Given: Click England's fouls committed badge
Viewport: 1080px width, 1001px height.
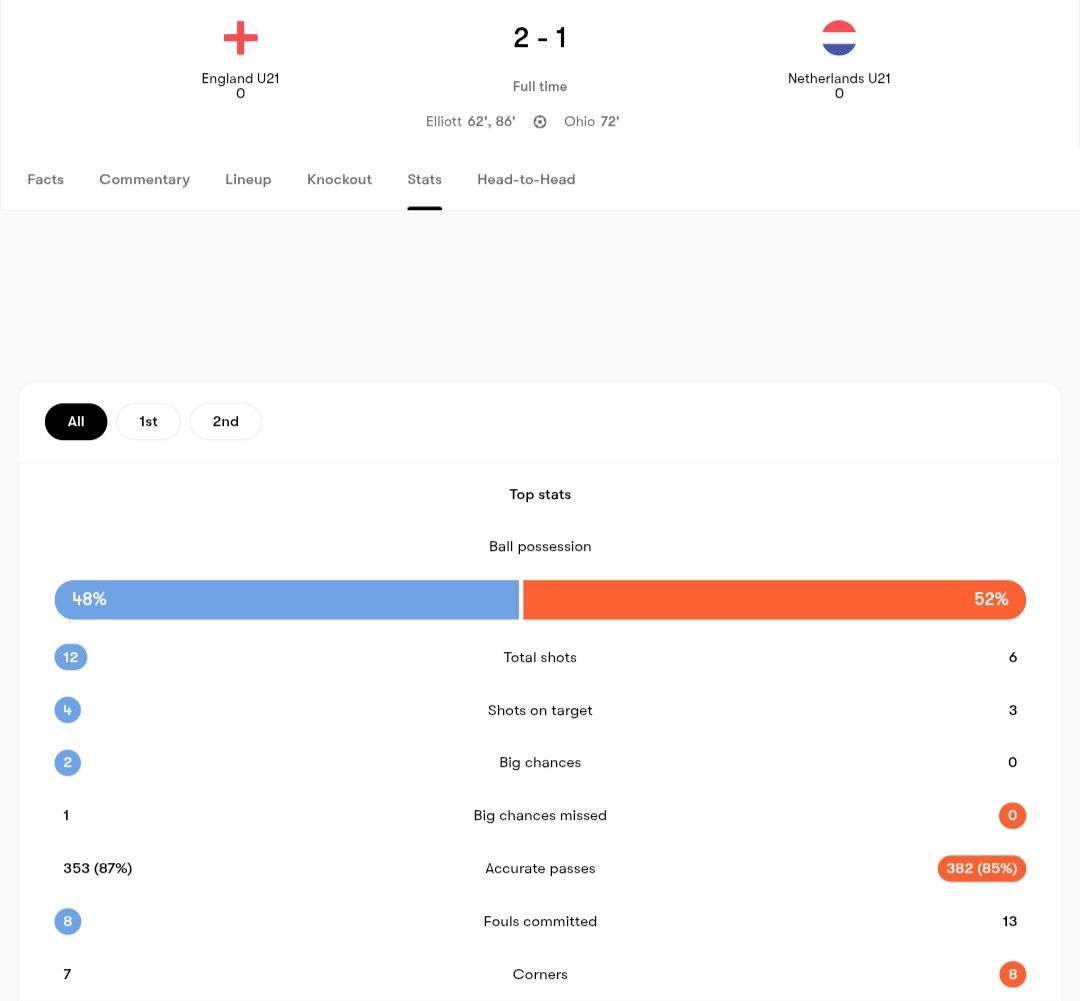Looking at the screenshot, I should [x=68, y=921].
